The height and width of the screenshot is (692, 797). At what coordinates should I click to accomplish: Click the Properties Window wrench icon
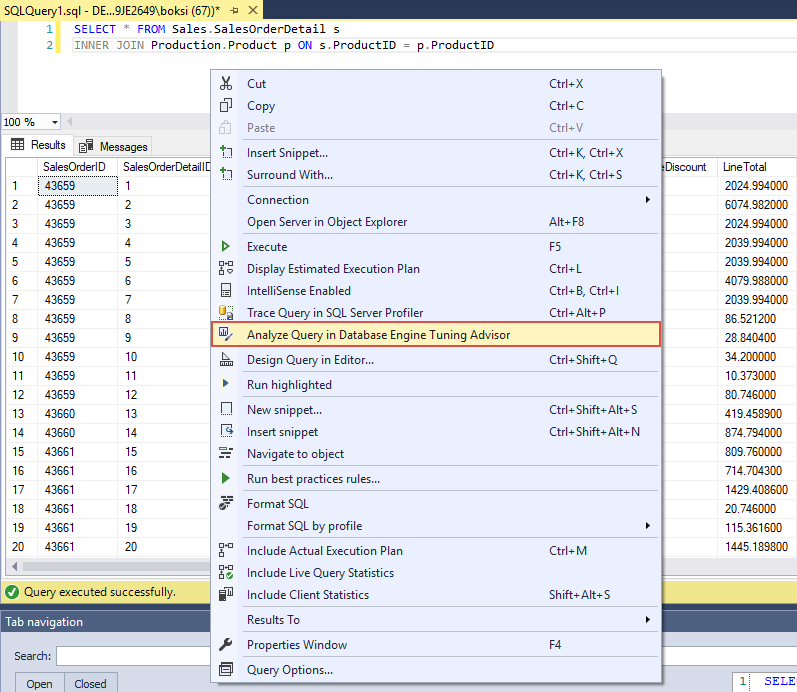pos(226,644)
